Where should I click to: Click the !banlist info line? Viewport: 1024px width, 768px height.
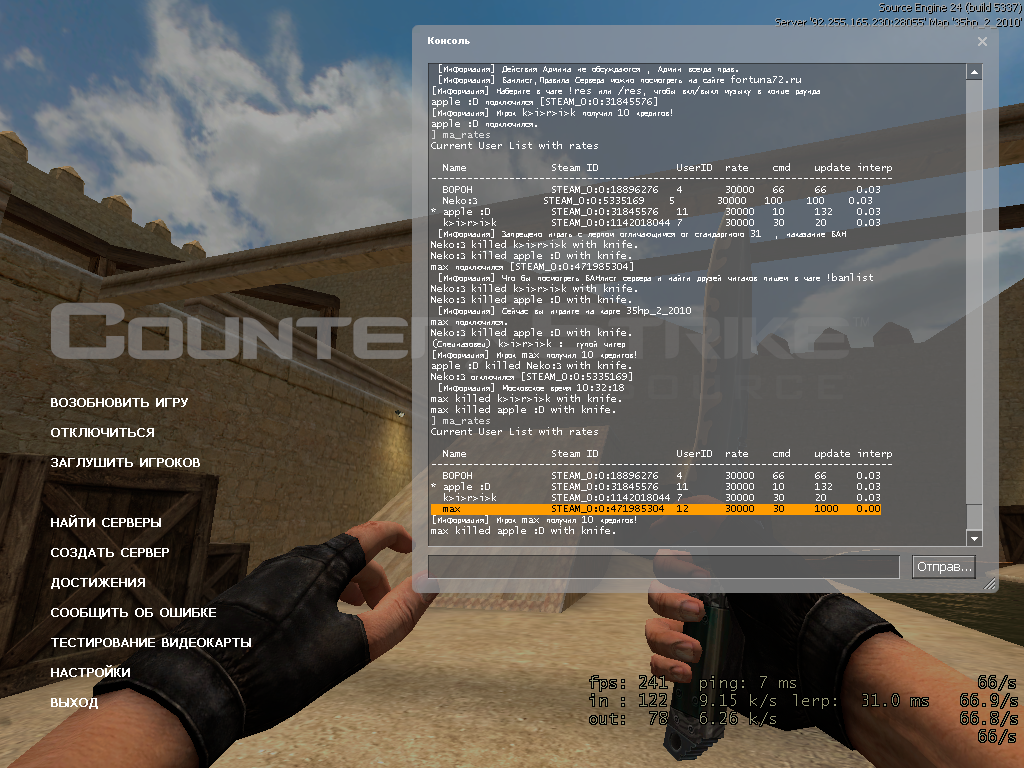[655, 278]
